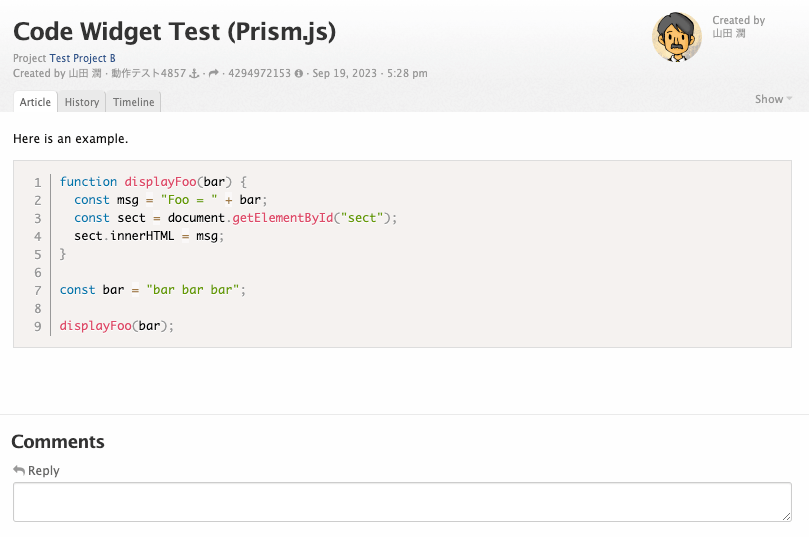Switch to the Article tab
The image size is (809, 537).
click(x=35, y=102)
